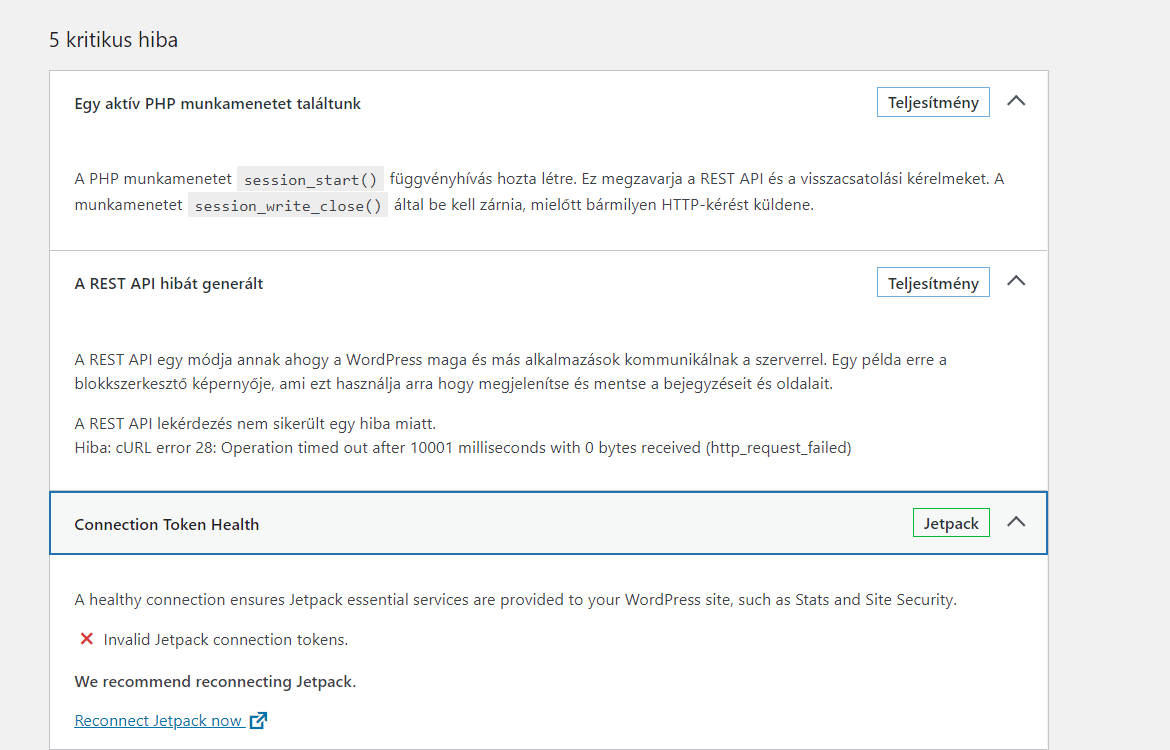Screen dimensions: 1170x750
Task: Open the Reconnect Jetpack now link
Action: (x=158, y=721)
